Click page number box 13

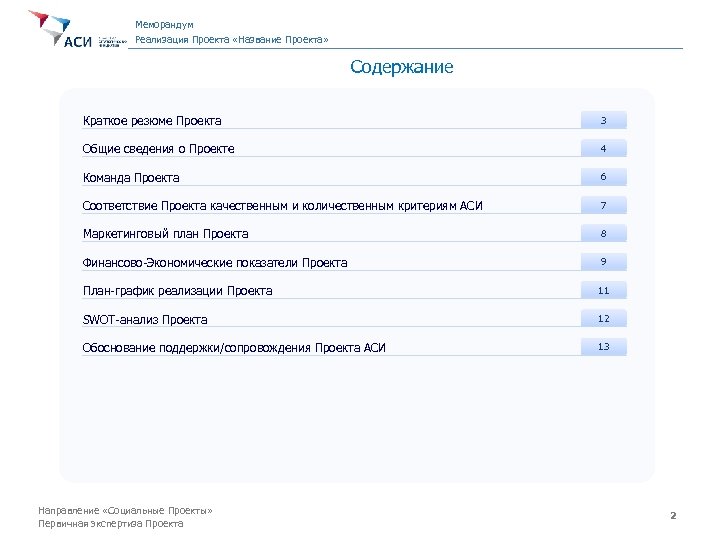[603, 347]
